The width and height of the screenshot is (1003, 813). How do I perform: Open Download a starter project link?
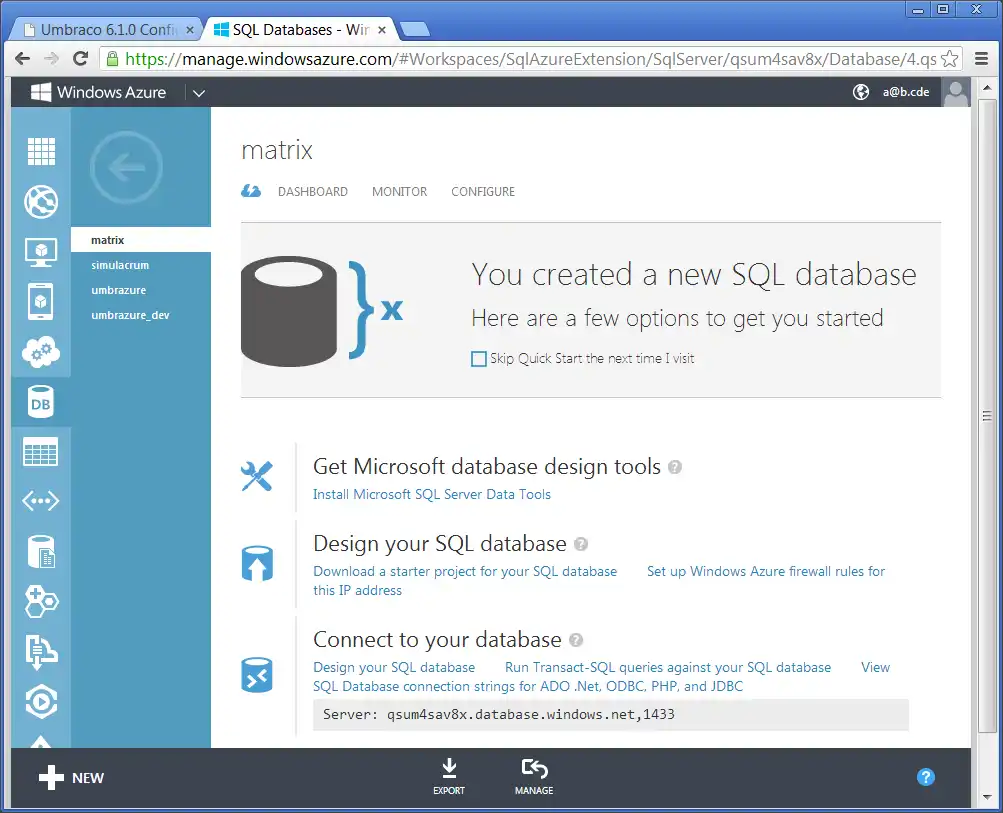(465, 571)
